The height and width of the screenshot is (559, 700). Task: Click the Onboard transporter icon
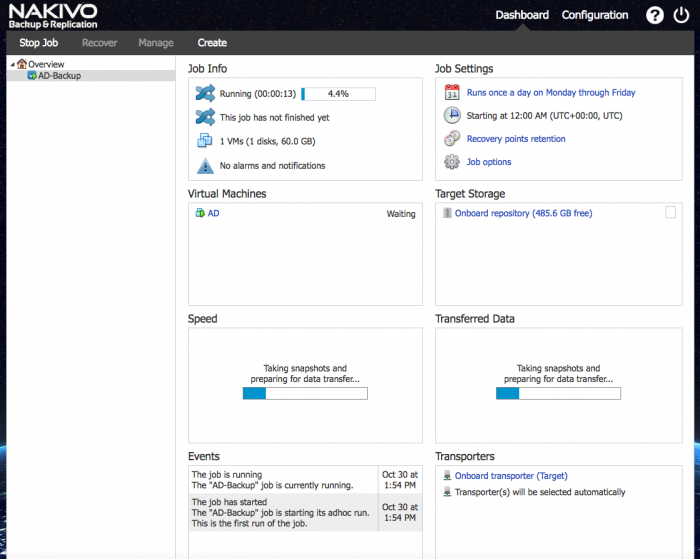[447, 476]
